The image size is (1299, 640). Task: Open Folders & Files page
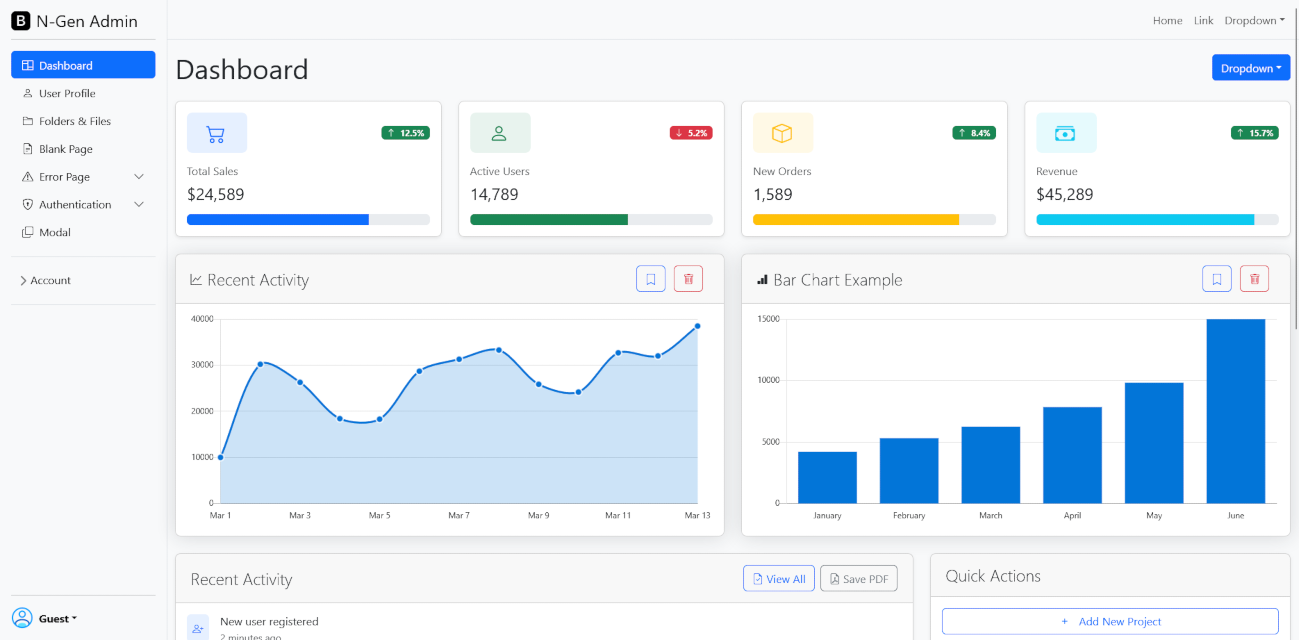point(83,121)
